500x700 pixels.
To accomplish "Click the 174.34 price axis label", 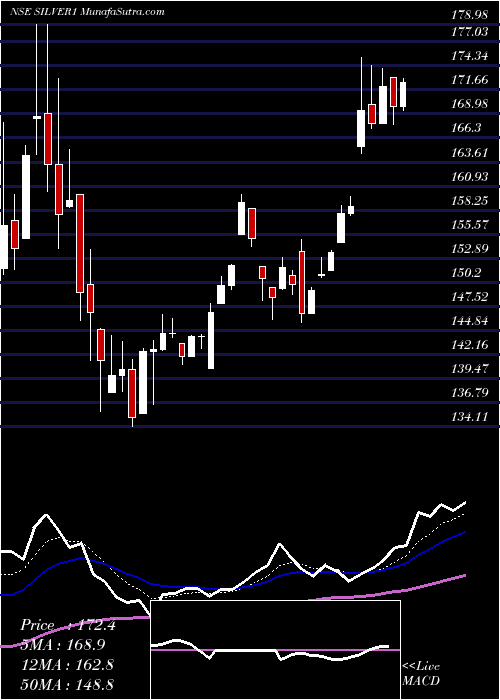I will pos(469,57).
